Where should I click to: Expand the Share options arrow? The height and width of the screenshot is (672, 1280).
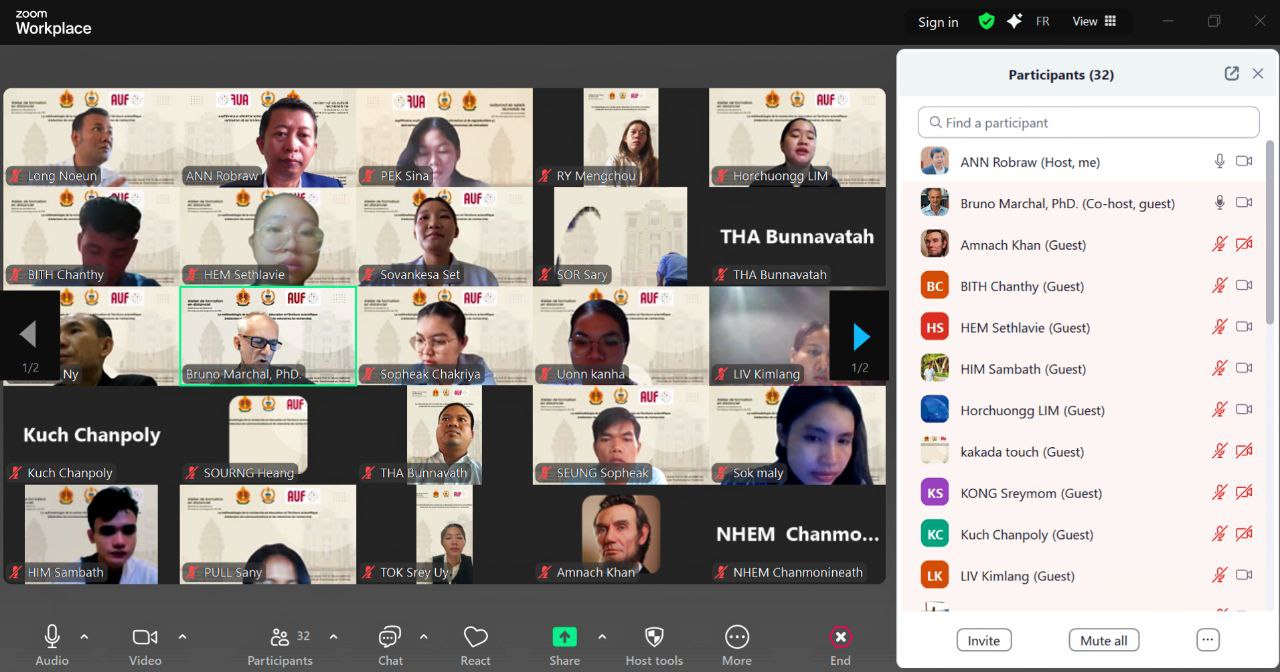click(602, 637)
